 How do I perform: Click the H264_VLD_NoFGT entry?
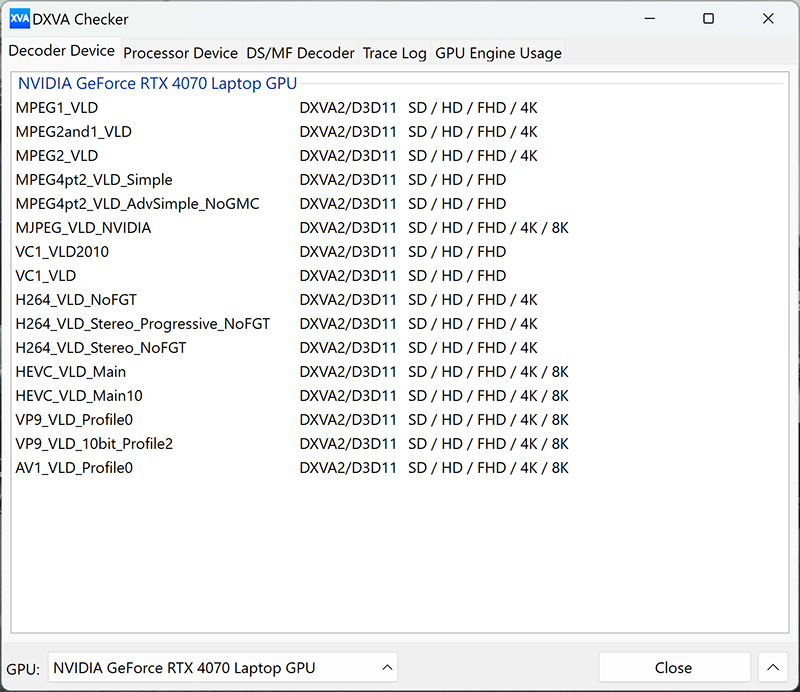click(75, 300)
